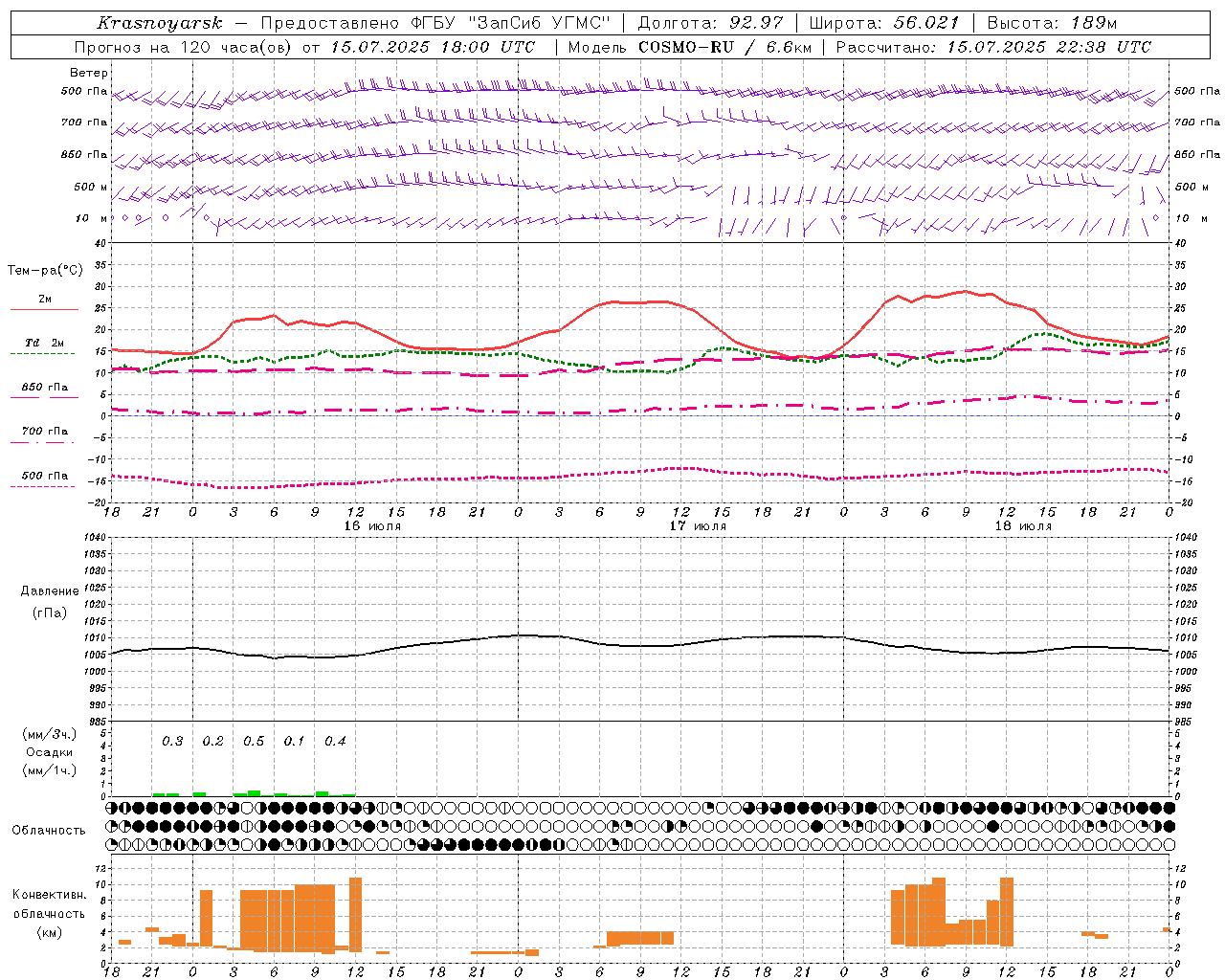This screenshot has width=1225, height=980.
Task: Click the 'Прогноз на 120 часа(ов)' forecast text
Action: (183, 47)
